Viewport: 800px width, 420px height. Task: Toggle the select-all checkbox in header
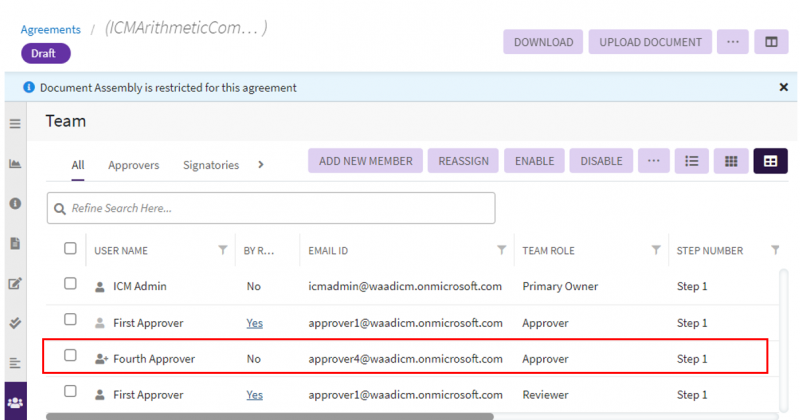70,249
